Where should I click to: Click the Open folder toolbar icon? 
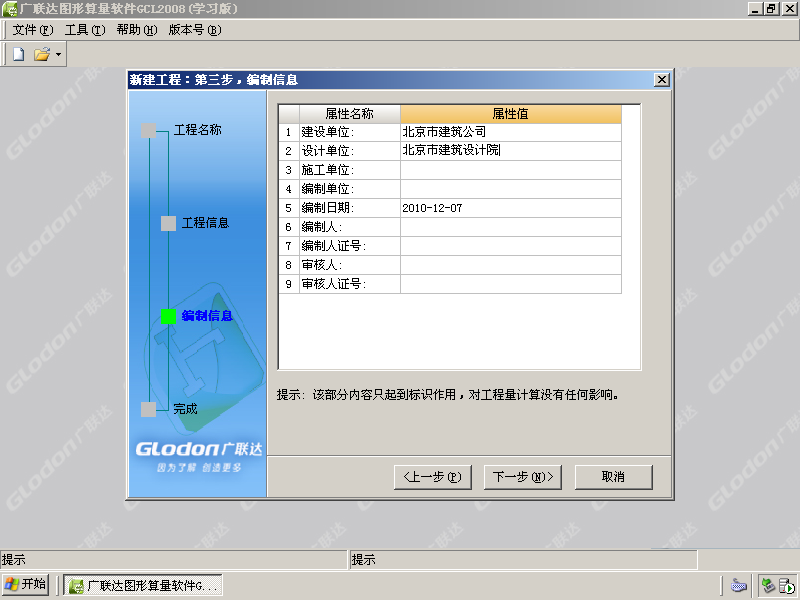[x=42, y=54]
